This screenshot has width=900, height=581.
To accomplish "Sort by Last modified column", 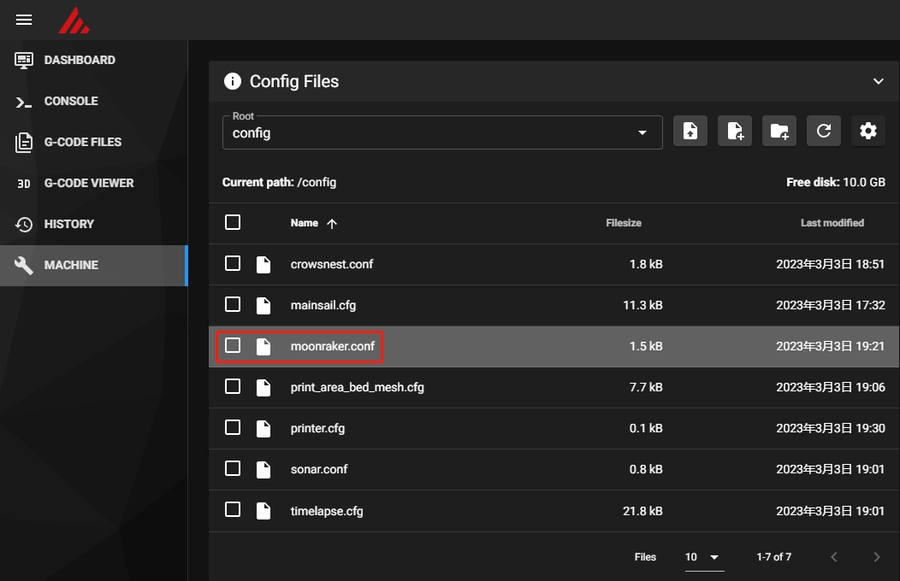I will [831, 223].
